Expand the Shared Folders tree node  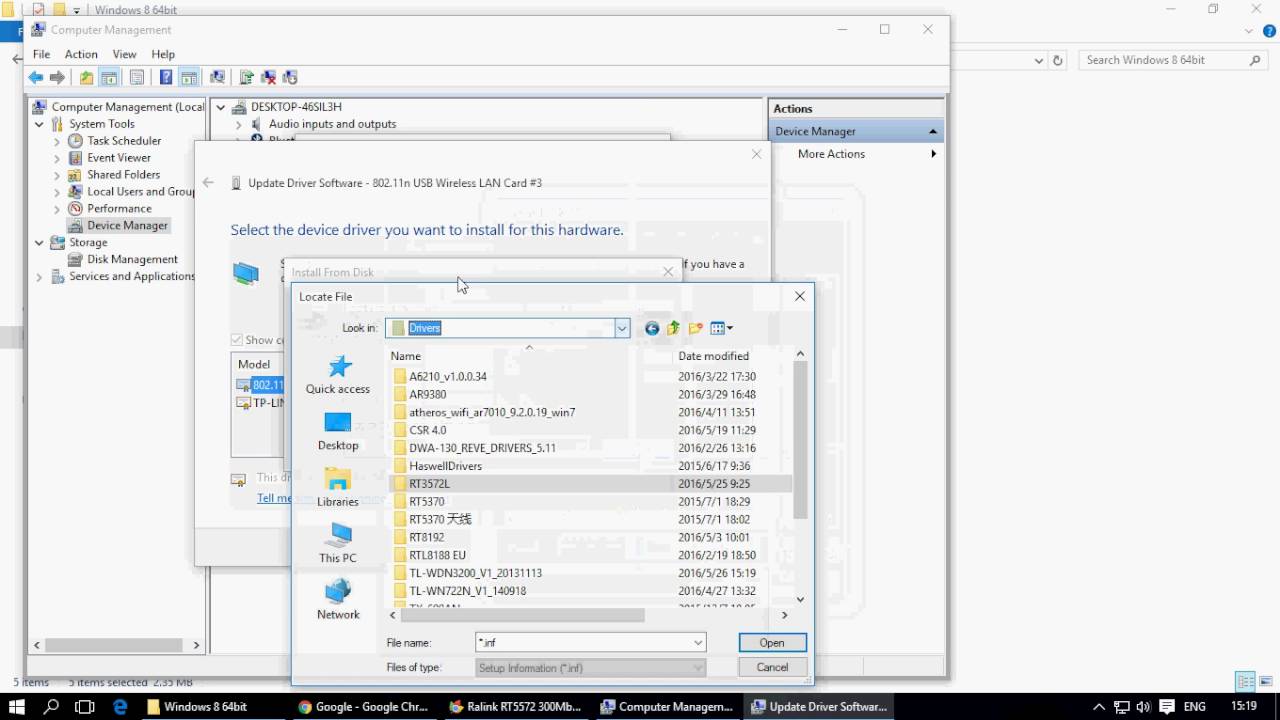coord(57,175)
